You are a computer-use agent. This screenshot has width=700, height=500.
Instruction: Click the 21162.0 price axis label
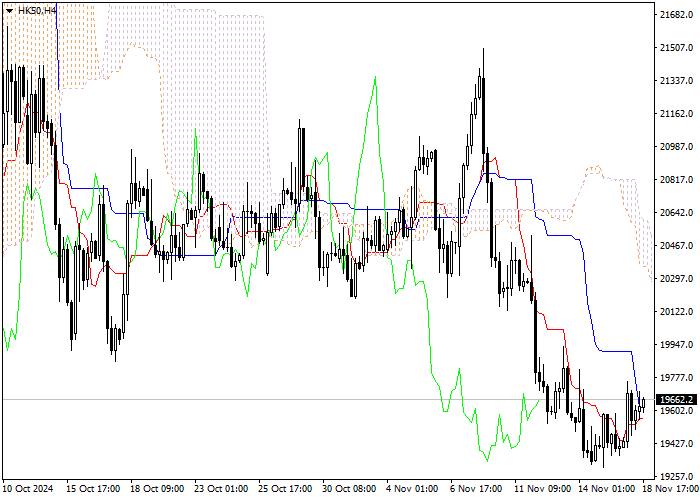pos(676,114)
